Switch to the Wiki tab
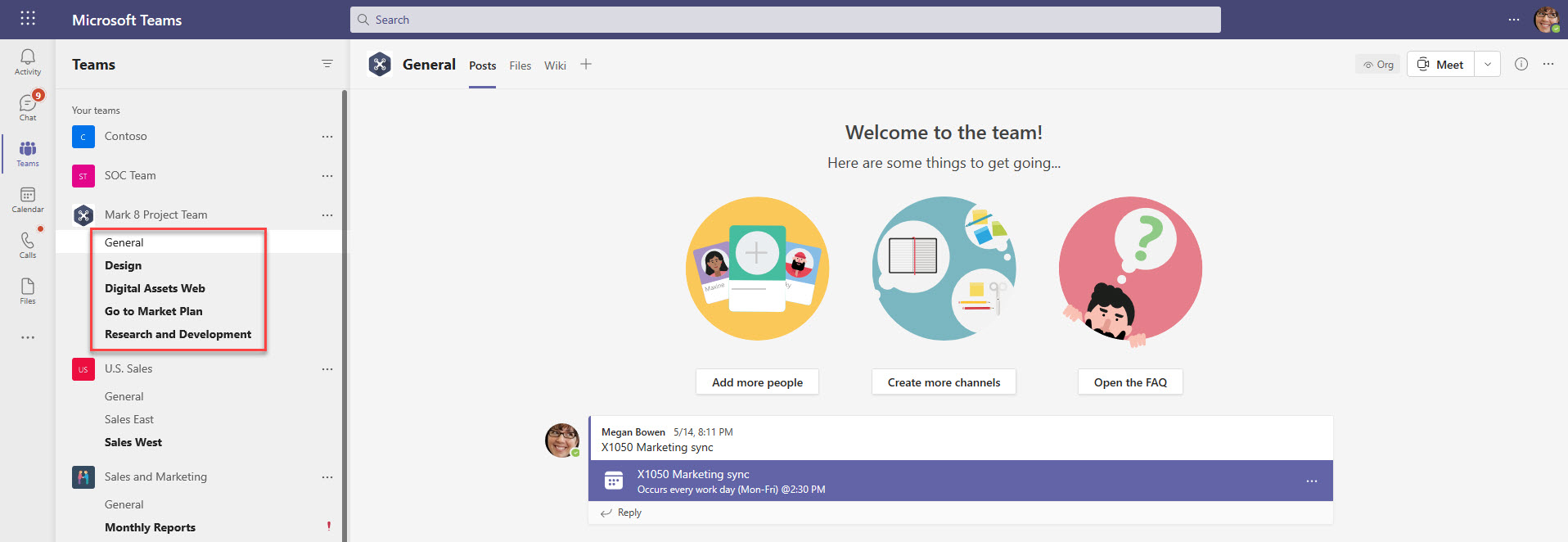Screen dimensions: 1568x542 coord(555,65)
